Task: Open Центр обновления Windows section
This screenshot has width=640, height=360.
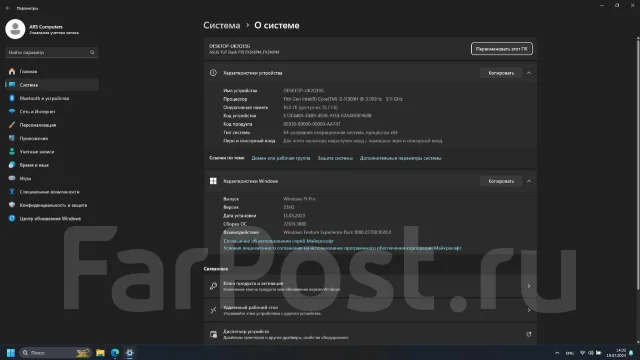Action: (52, 218)
